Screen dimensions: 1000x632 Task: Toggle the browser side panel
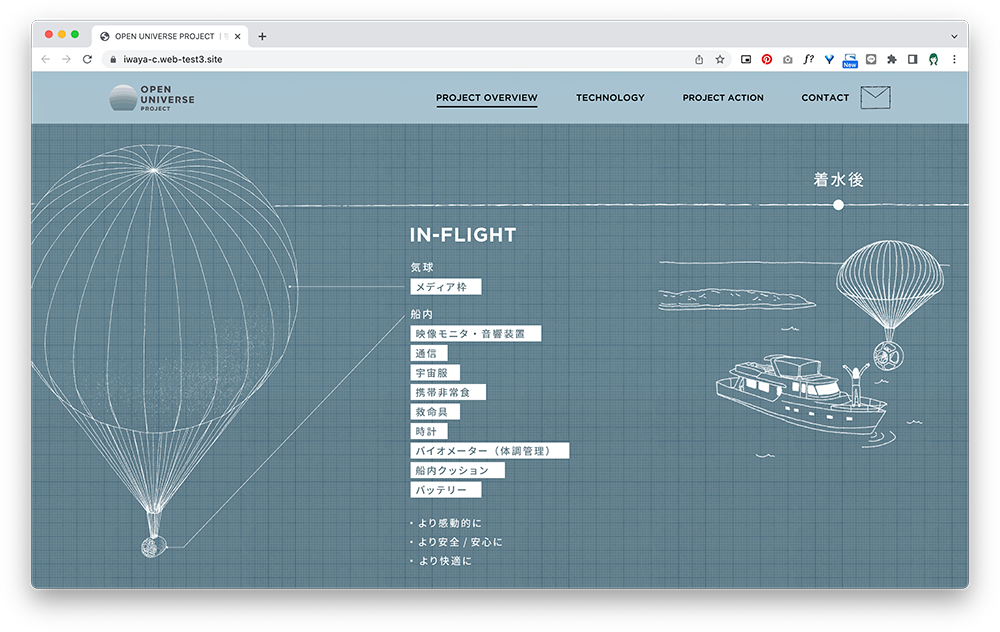coord(912,60)
